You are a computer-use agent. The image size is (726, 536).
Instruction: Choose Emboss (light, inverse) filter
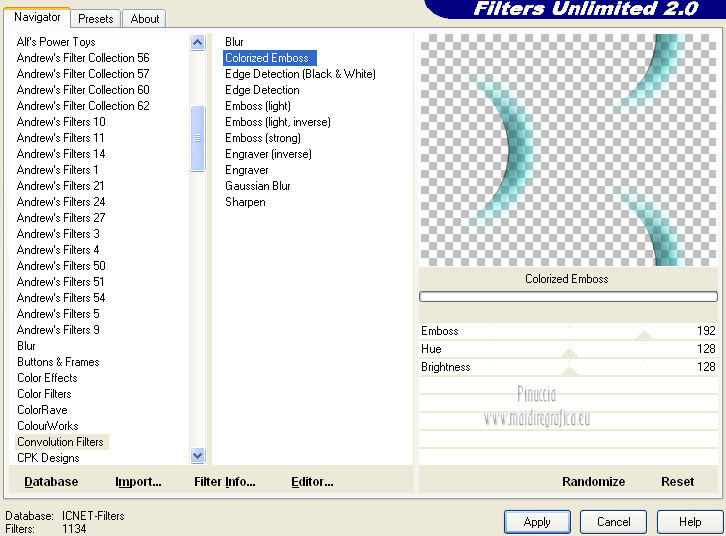tap(278, 122)
